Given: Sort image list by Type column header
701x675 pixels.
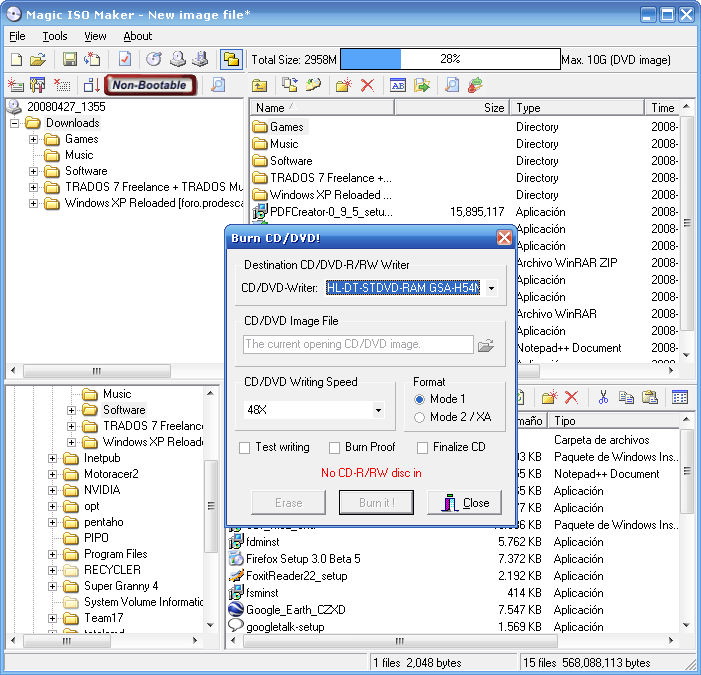Looking at the screenshot, I should click(577, 108).
